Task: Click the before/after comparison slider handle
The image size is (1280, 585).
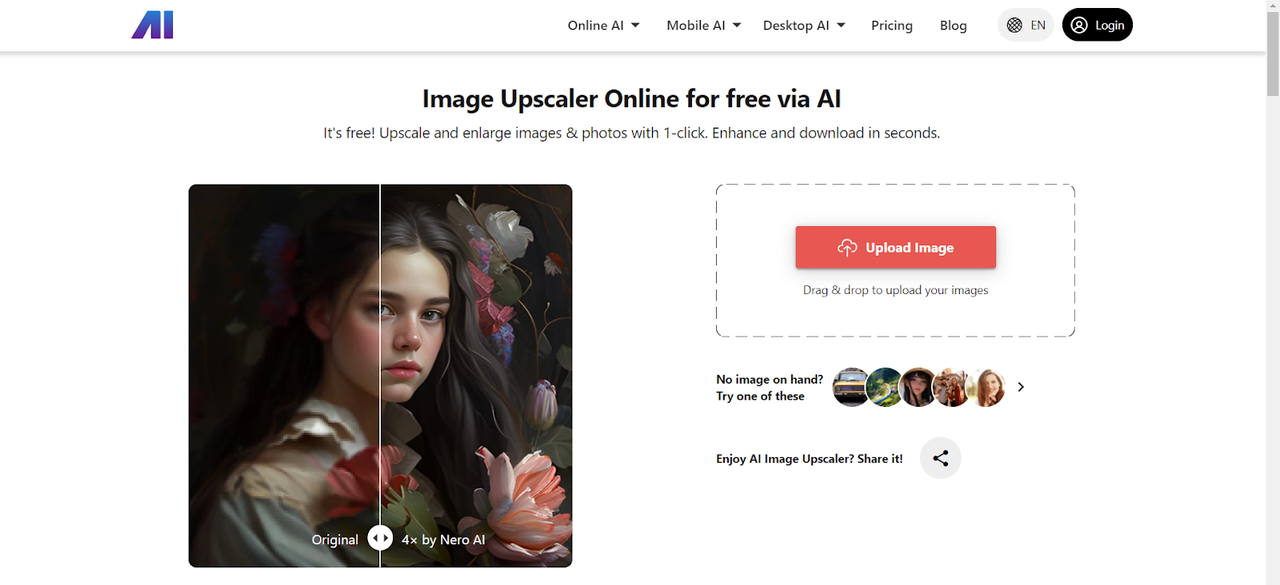Action: (x=380, y=538)
